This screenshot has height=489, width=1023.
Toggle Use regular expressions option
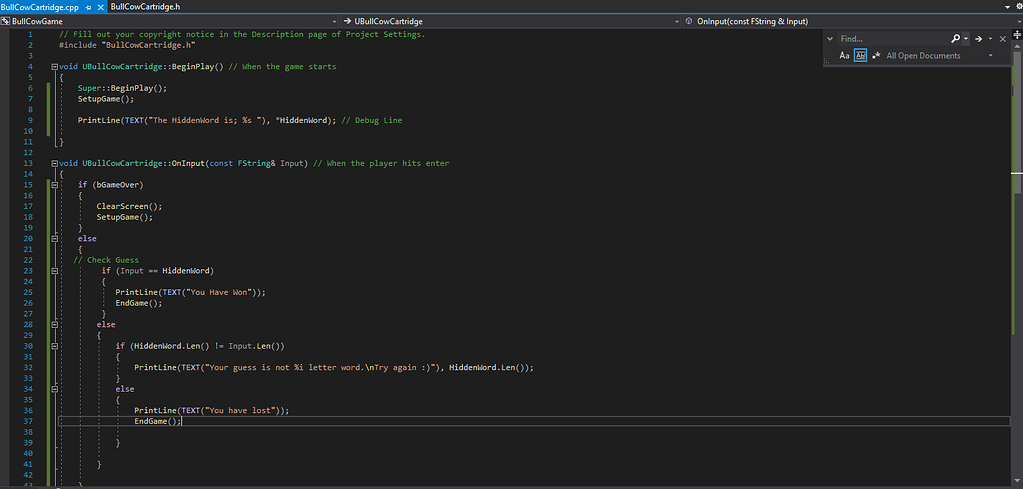pos(876,56)
